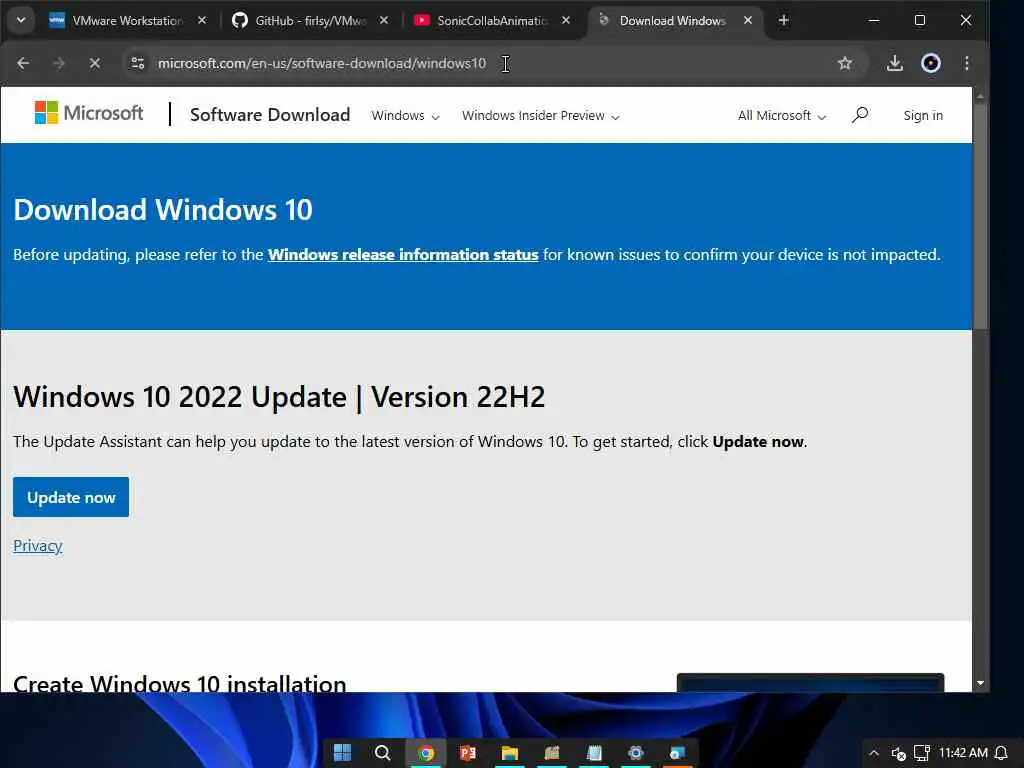Viewport: 1024px width, 768px height.
Task: Click the page vertical scrollbar thumb
Action: (980, 216)
